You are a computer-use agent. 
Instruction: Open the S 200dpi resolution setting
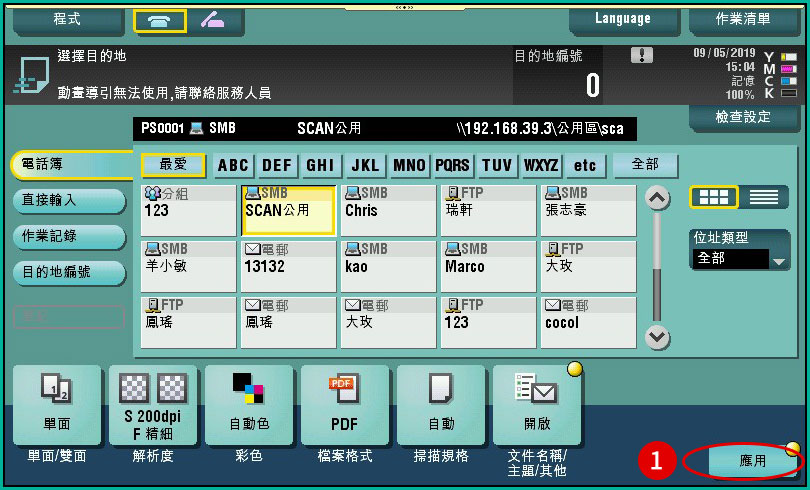(x=153, y=405)
